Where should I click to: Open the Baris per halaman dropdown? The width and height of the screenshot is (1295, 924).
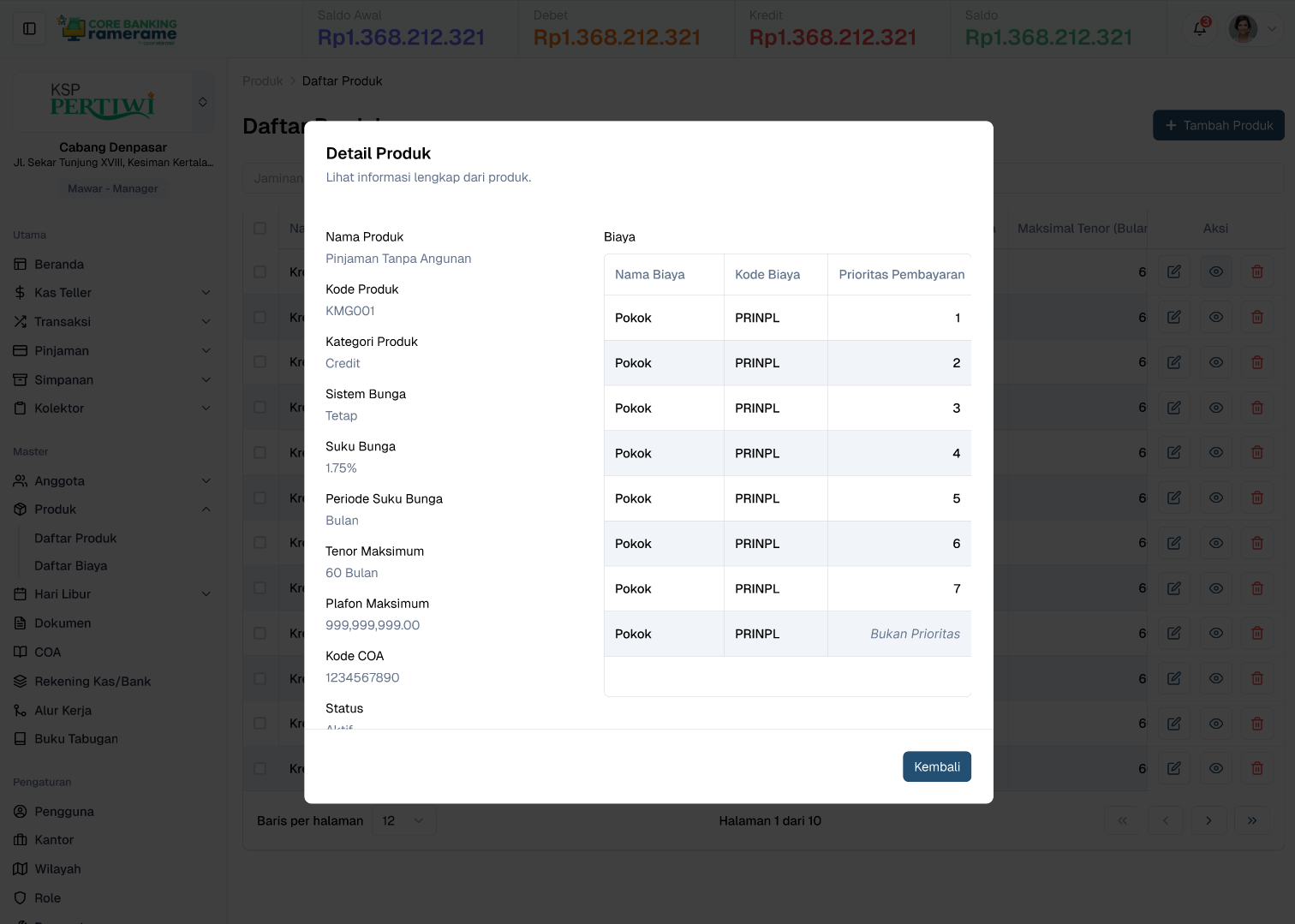[x=403, y=820]
